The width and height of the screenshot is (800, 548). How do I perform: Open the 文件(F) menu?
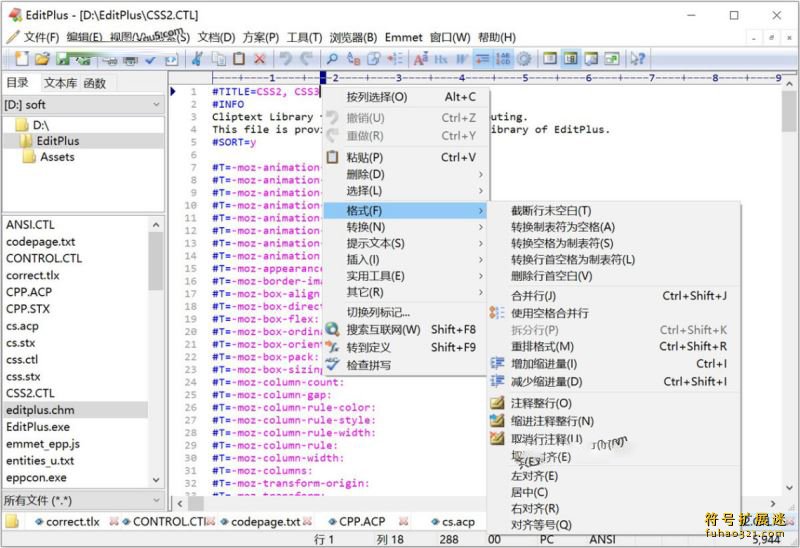(x=41, y=37)
